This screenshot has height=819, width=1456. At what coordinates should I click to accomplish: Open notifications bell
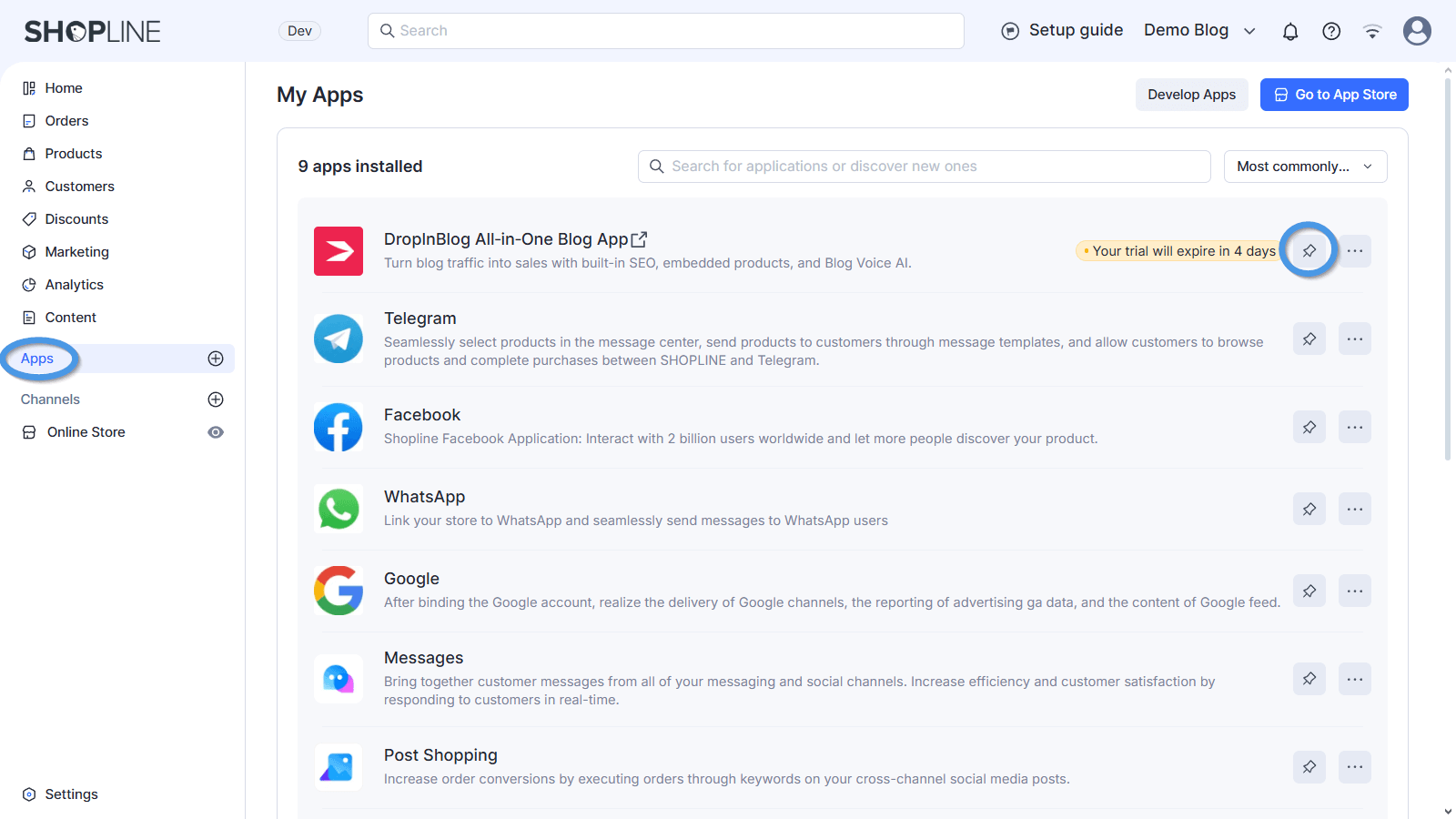point(1289,32)
